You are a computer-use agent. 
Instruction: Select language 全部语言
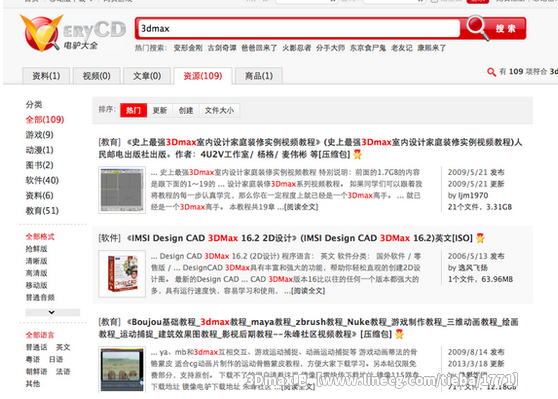pos(40,335)
